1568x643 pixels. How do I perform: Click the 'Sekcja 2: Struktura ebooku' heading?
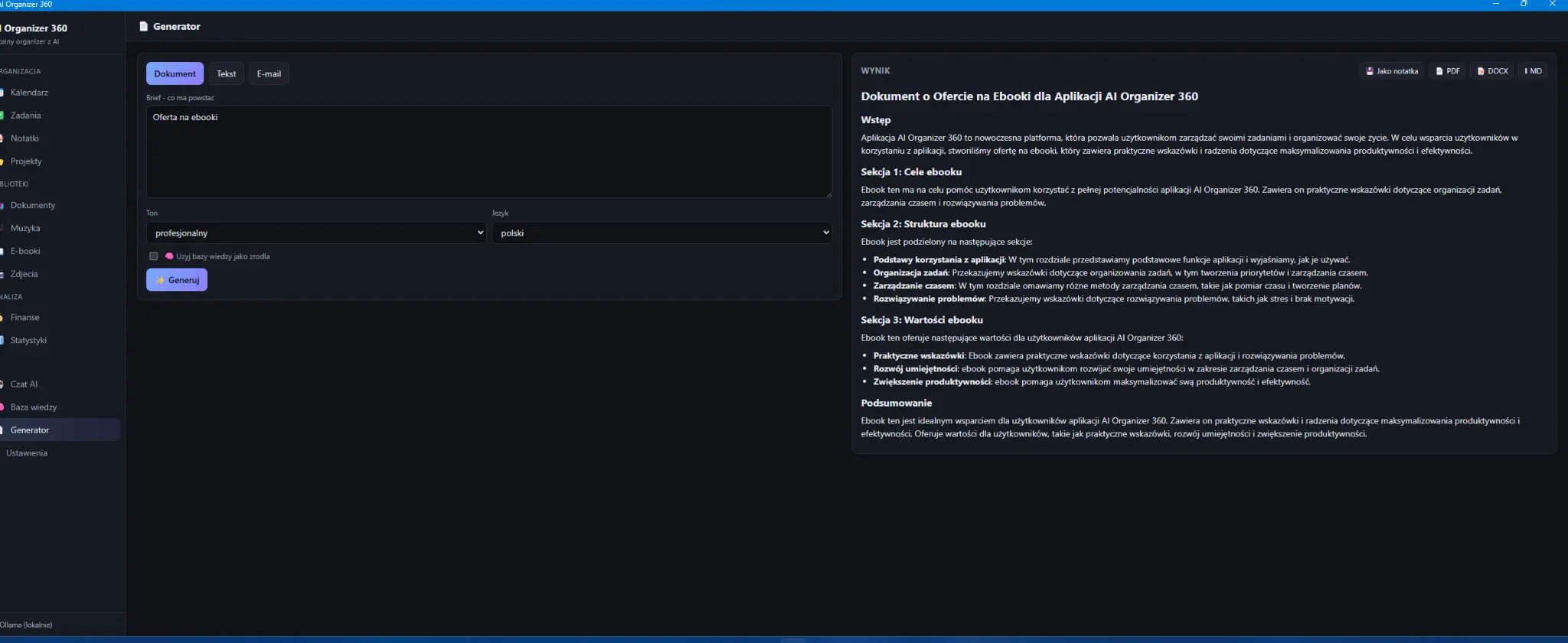coord(923,224)
